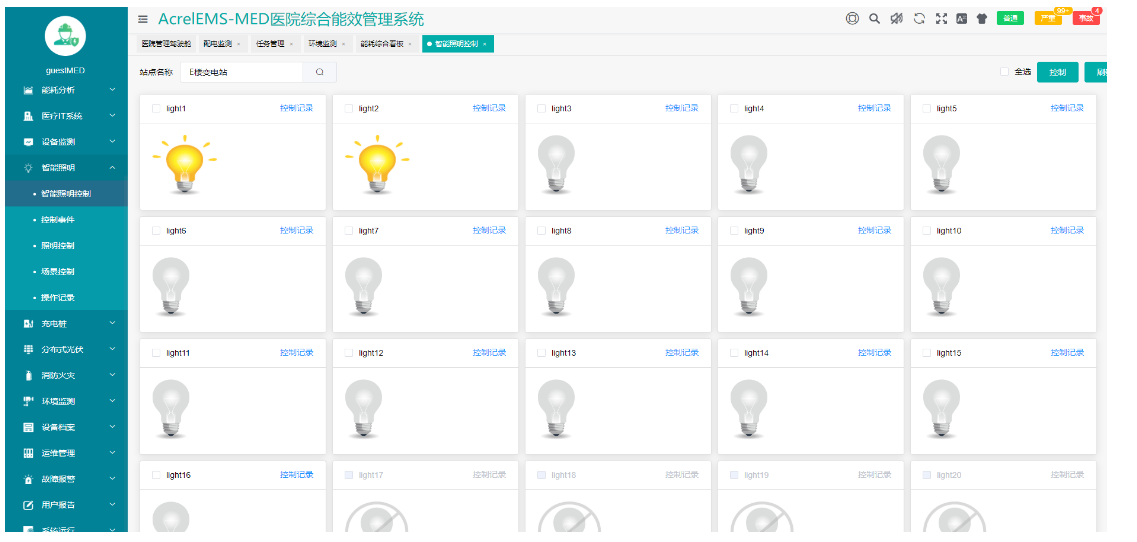
Task: Switch to the 任务管理 tab
Action: coord(272,44)
